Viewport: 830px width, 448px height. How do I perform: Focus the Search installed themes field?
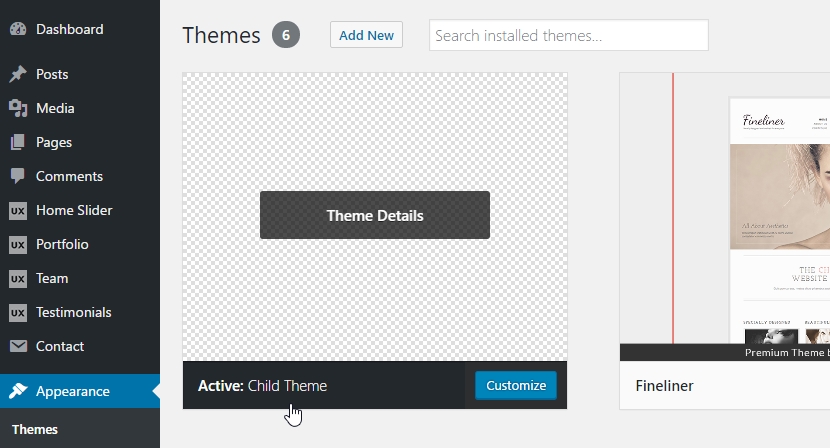pyautogui.click(x=569, y=35)
